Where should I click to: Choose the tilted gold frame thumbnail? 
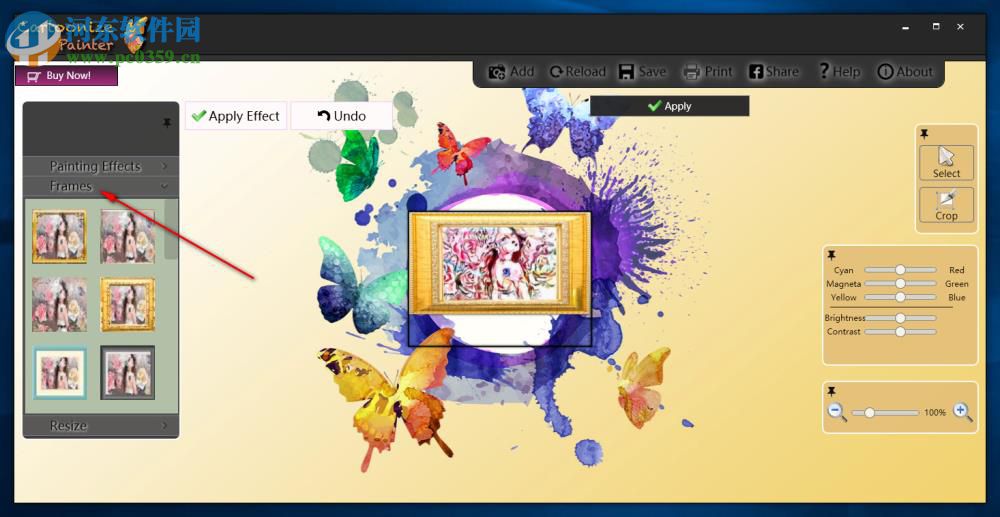128,305
